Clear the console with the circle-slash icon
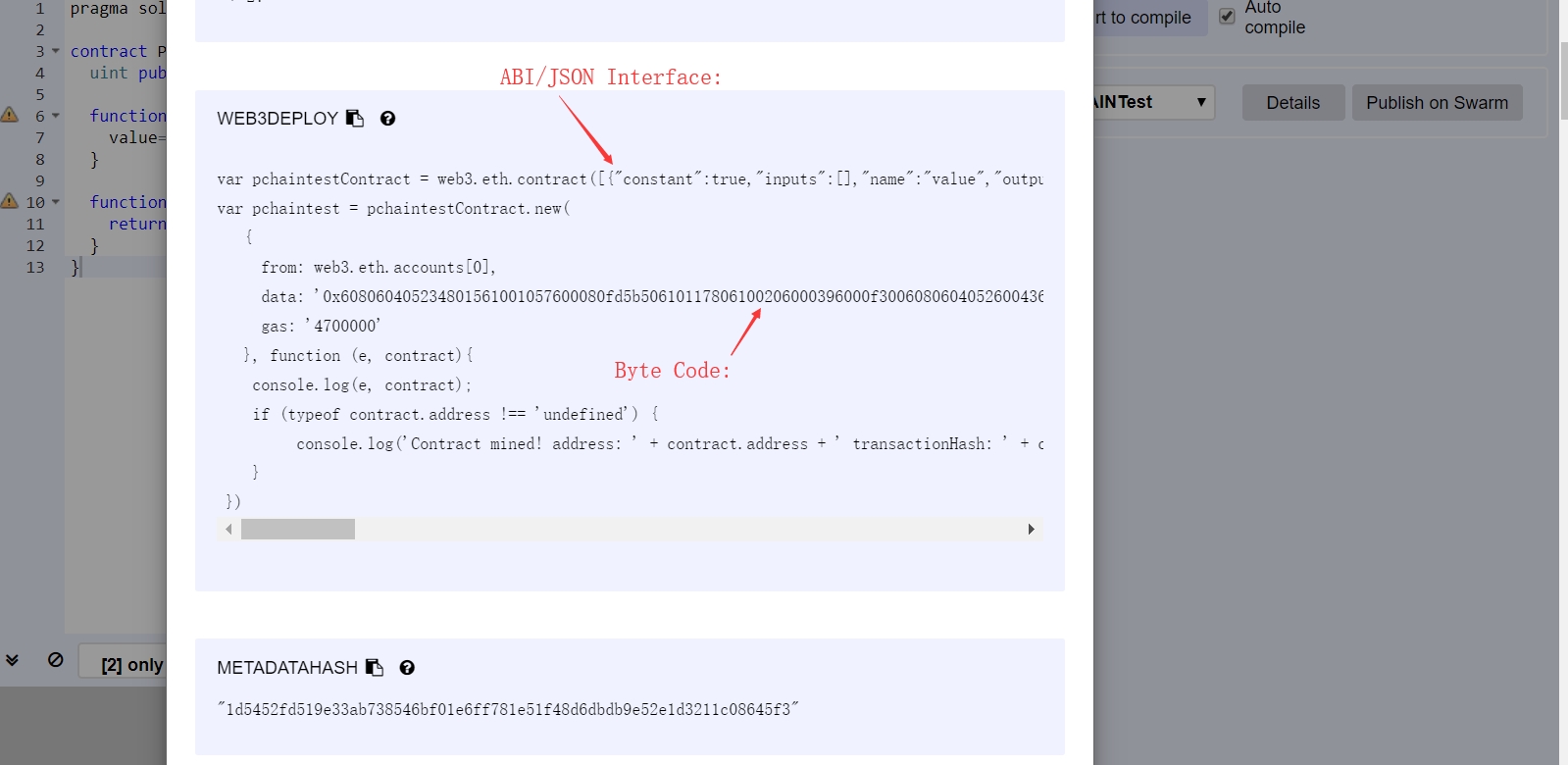Viewport: 1568px width, 765px height. 56,660
